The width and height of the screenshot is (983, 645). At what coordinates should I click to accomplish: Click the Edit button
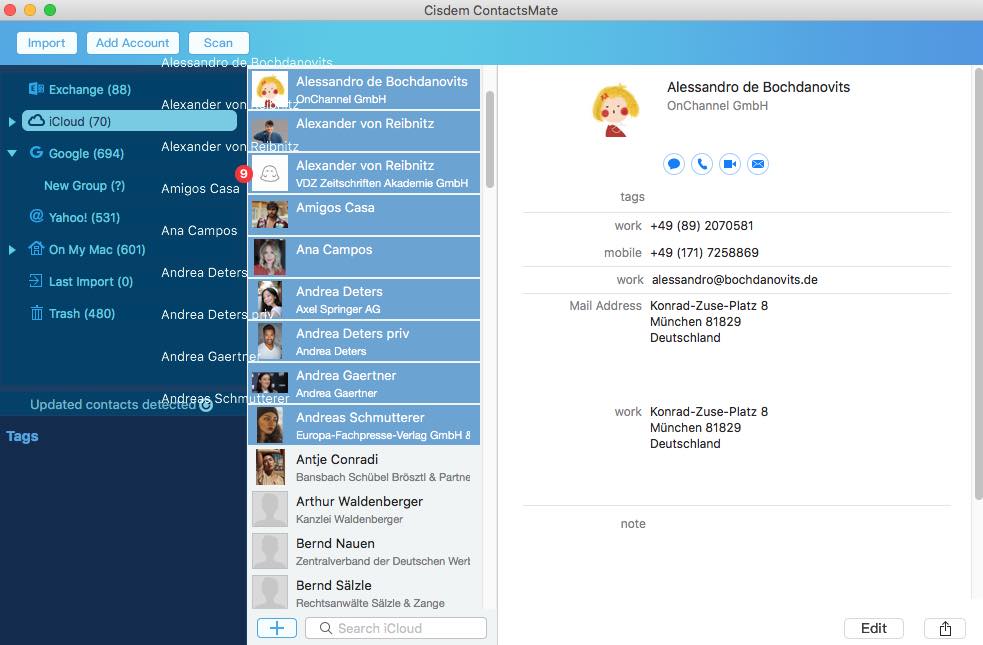(x=874, y=628)
